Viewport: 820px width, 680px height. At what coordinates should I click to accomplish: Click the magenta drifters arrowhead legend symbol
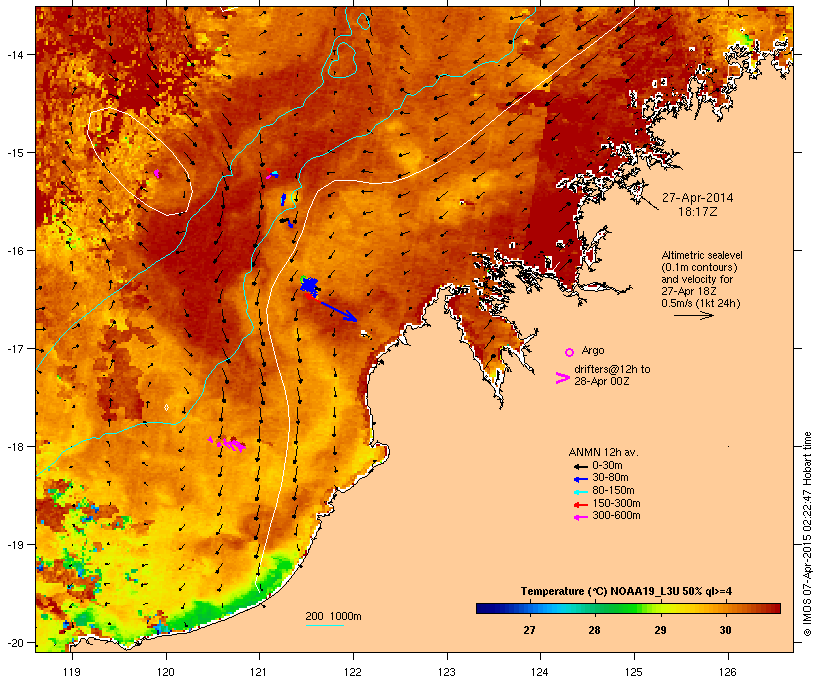563,378
